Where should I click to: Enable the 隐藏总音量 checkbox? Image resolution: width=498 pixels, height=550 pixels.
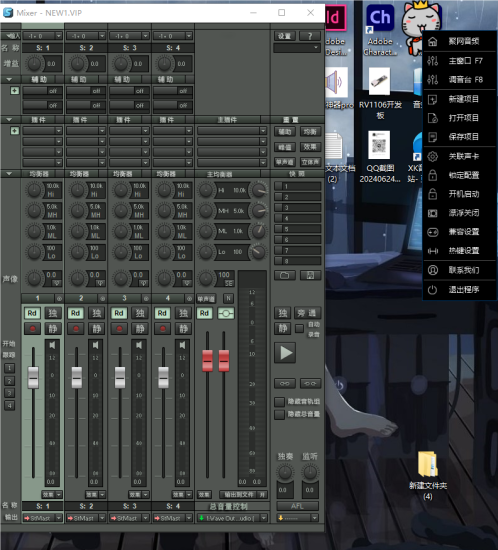[279, 415]
